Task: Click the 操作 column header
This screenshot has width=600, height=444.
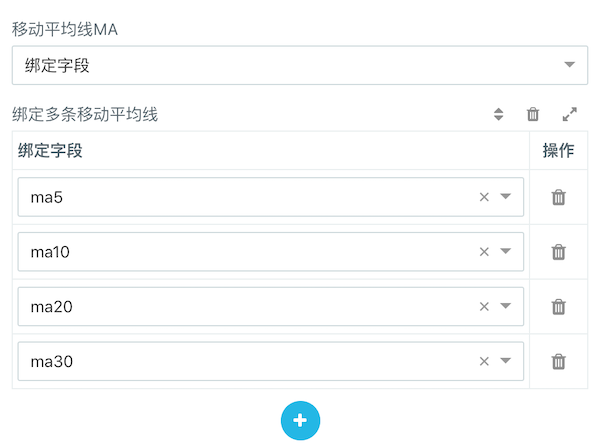Action: click(558, 150)
